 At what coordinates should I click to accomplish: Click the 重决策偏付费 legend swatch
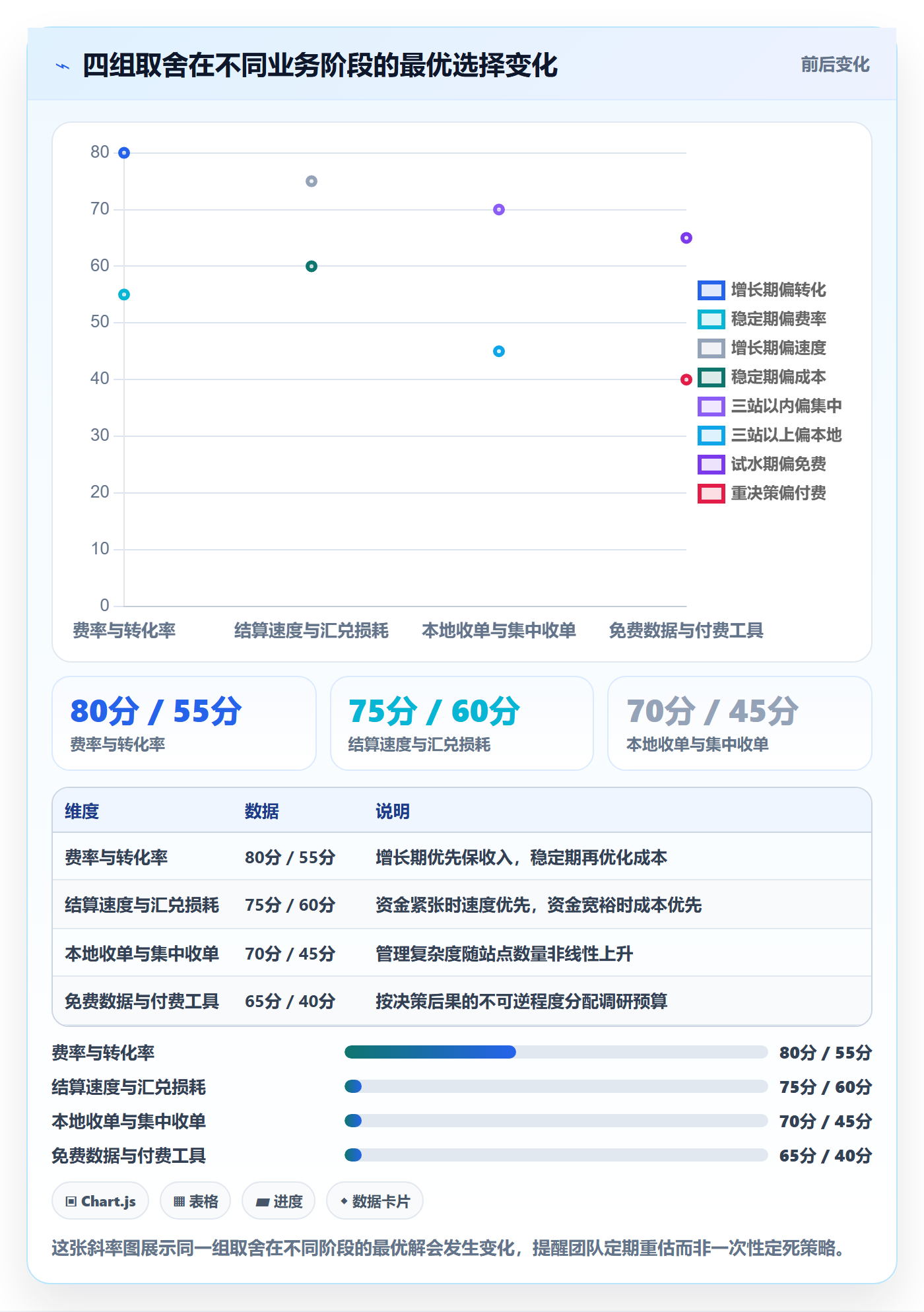tap(711, 493)
